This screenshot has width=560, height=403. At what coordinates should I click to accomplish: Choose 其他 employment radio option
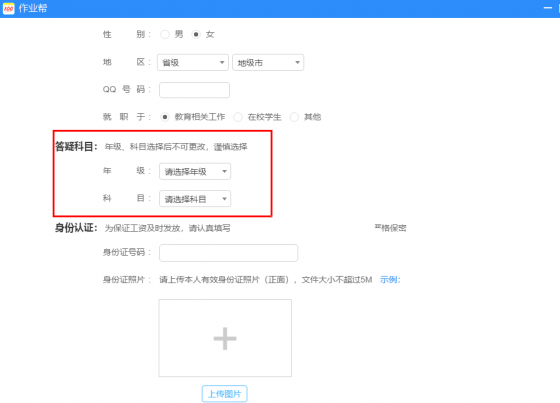point(294,117)
